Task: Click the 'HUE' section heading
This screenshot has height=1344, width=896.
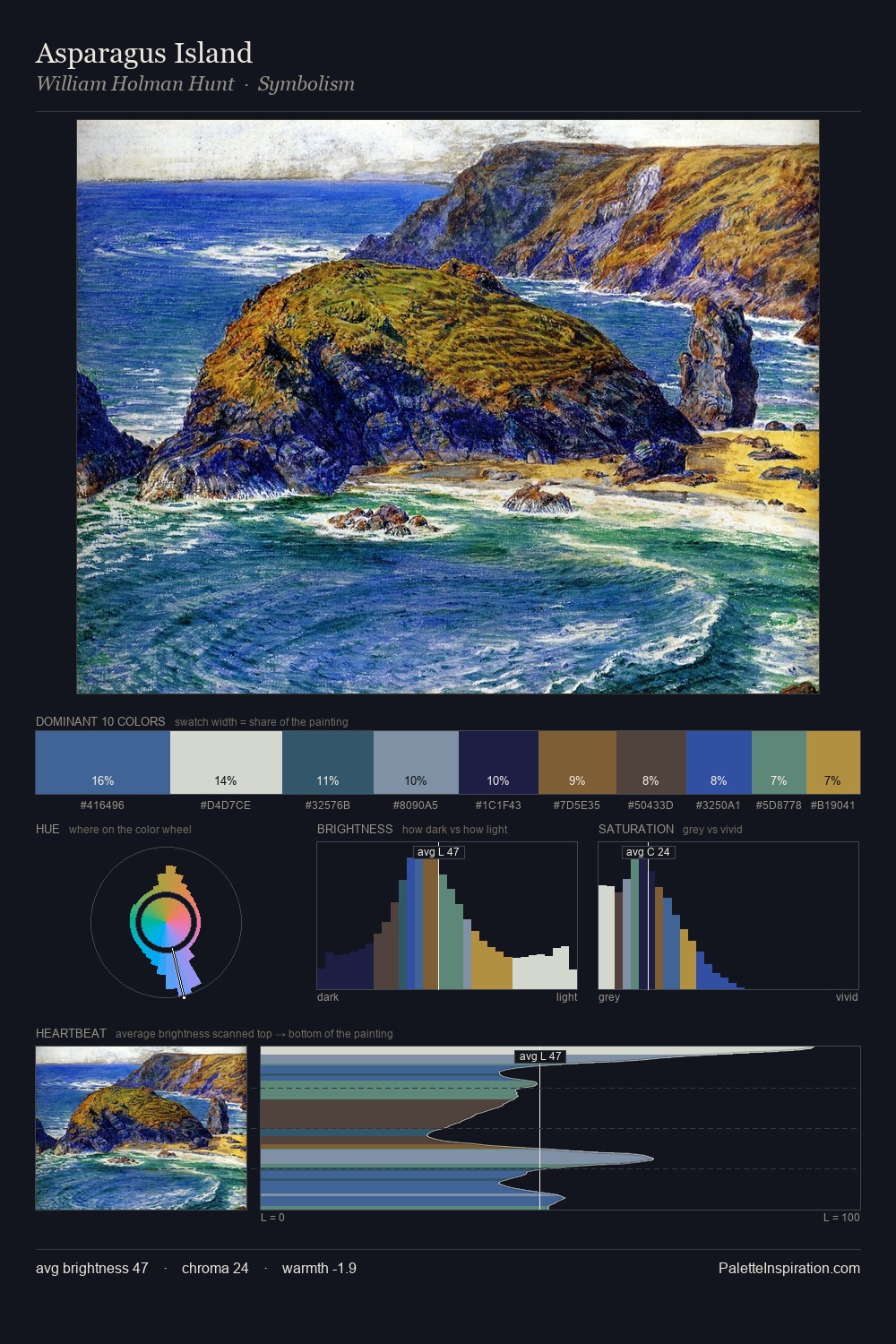Action: (x=47, y=829)
